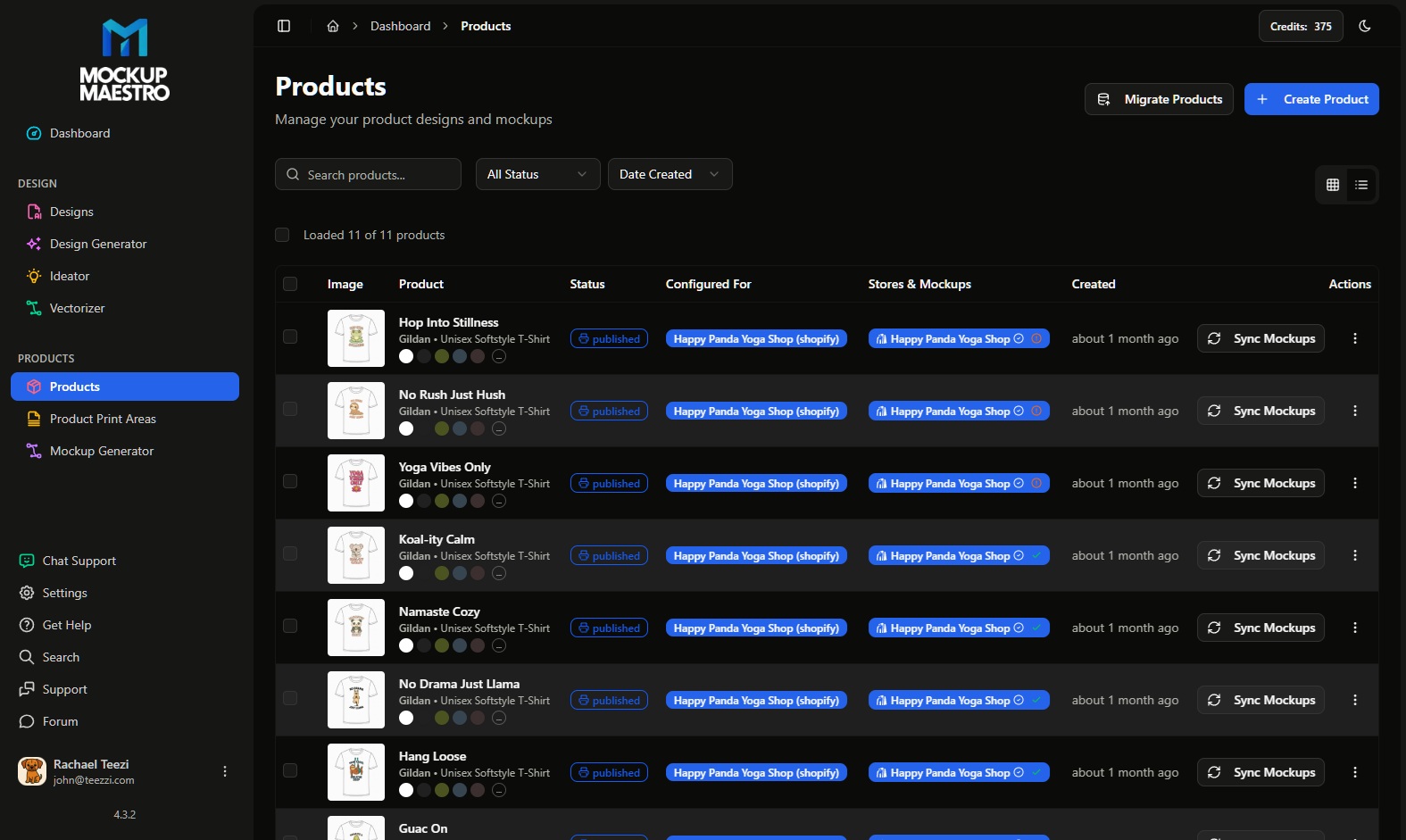Check the No Rush Just Hush row checkbox
This screenshot has width=1406, height=840.
[x=290, y=409]
